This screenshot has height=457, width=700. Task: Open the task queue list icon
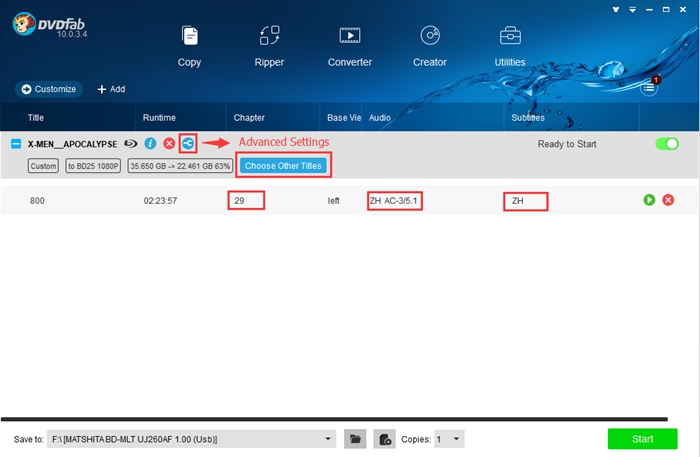pyautogui.click(x=649, y=88)
